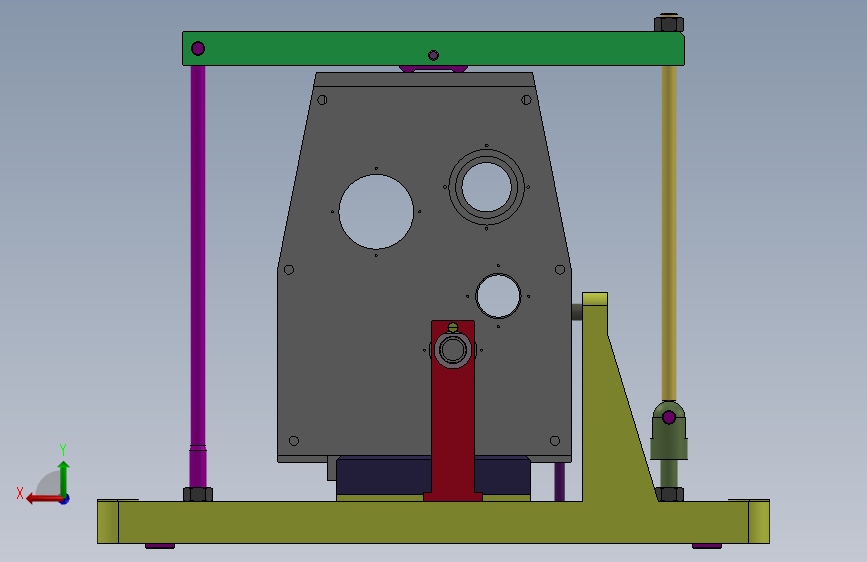Viewport: 867px width, 562px height.
Task: Select the purple pin at the green beam's left end
Action: click(198, 49)
